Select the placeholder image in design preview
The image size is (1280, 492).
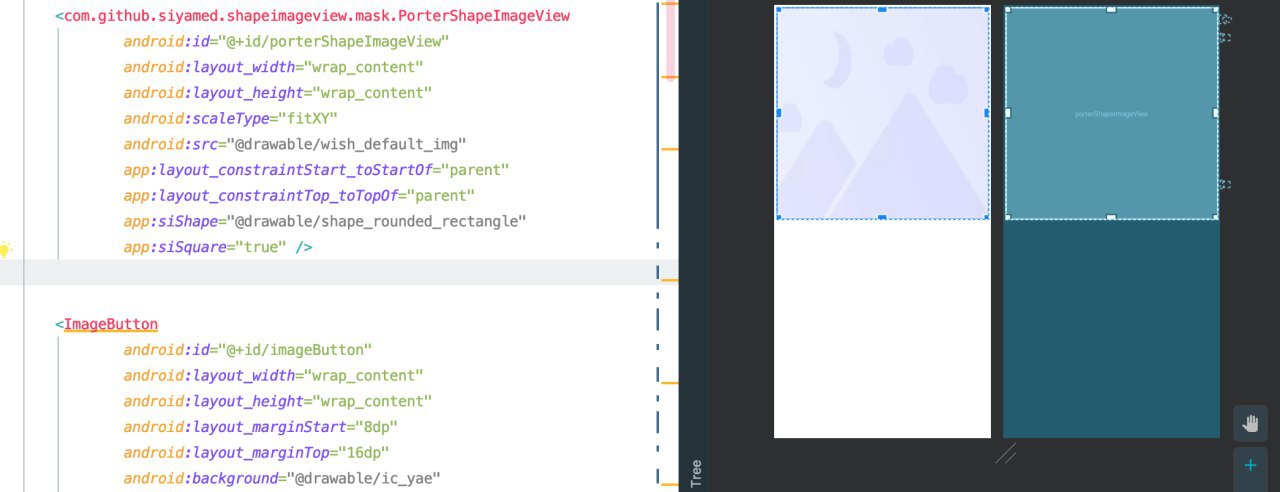click(882, 113)
